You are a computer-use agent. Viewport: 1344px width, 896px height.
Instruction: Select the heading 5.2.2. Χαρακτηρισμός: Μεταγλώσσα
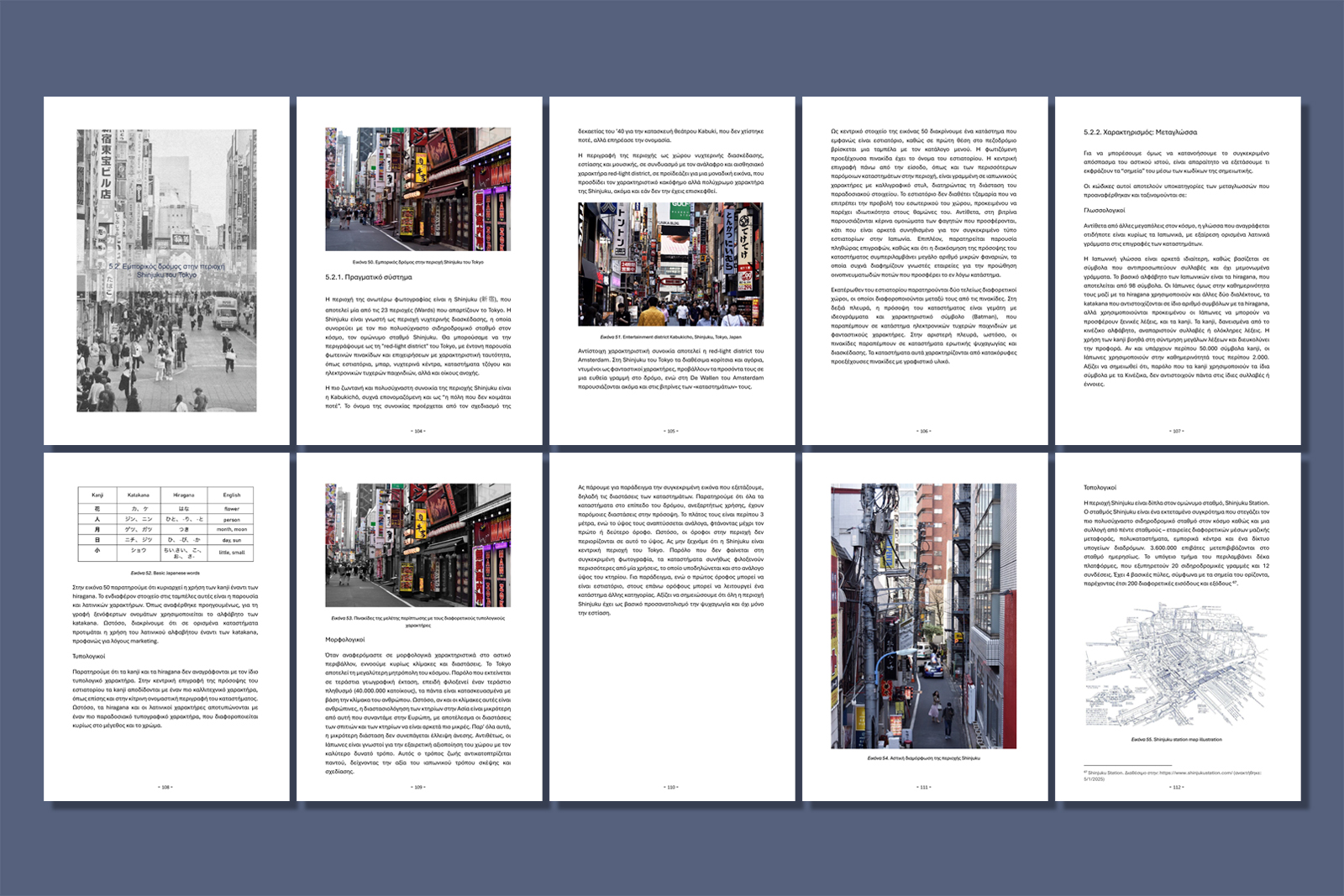click(1140, 133)
